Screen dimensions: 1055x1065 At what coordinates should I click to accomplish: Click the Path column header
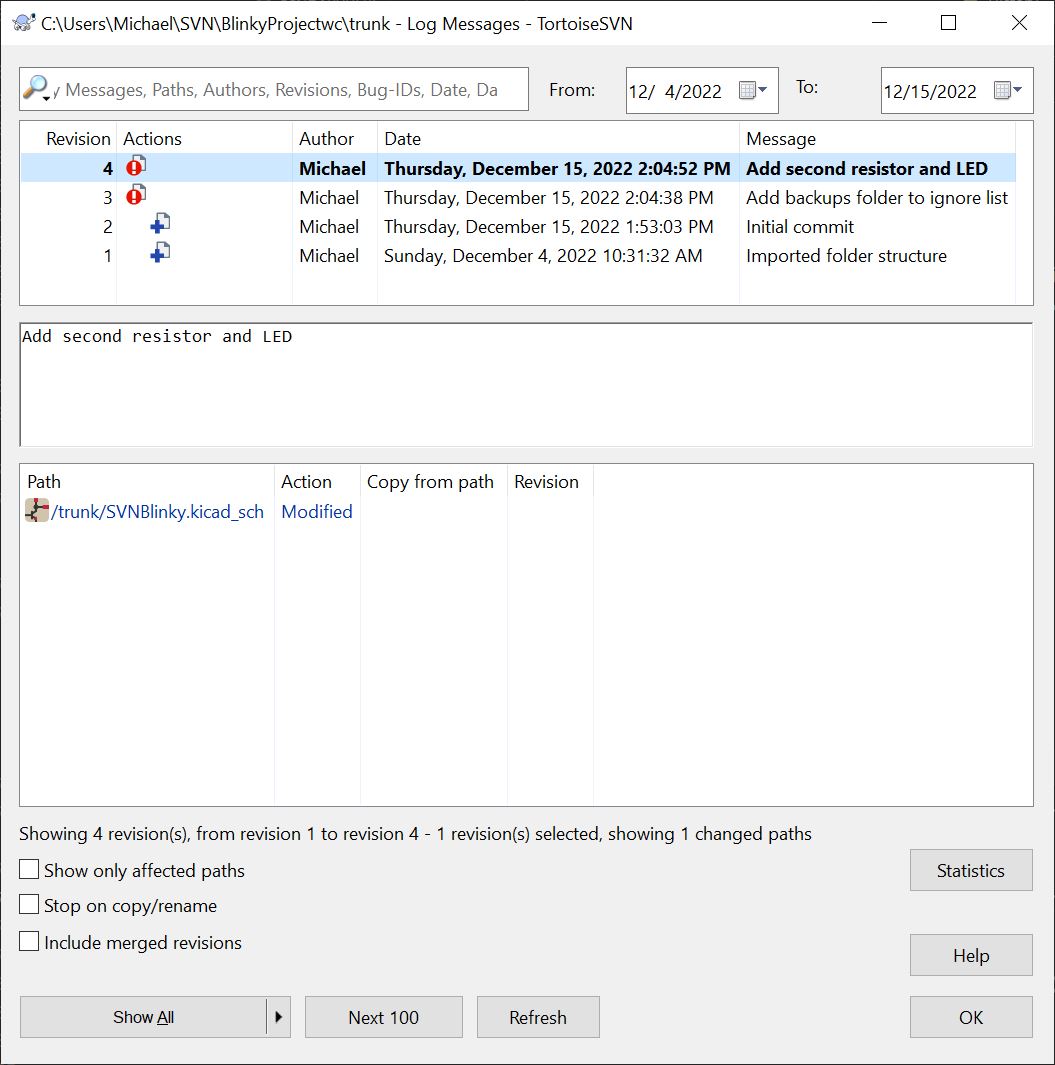(147, 482)
